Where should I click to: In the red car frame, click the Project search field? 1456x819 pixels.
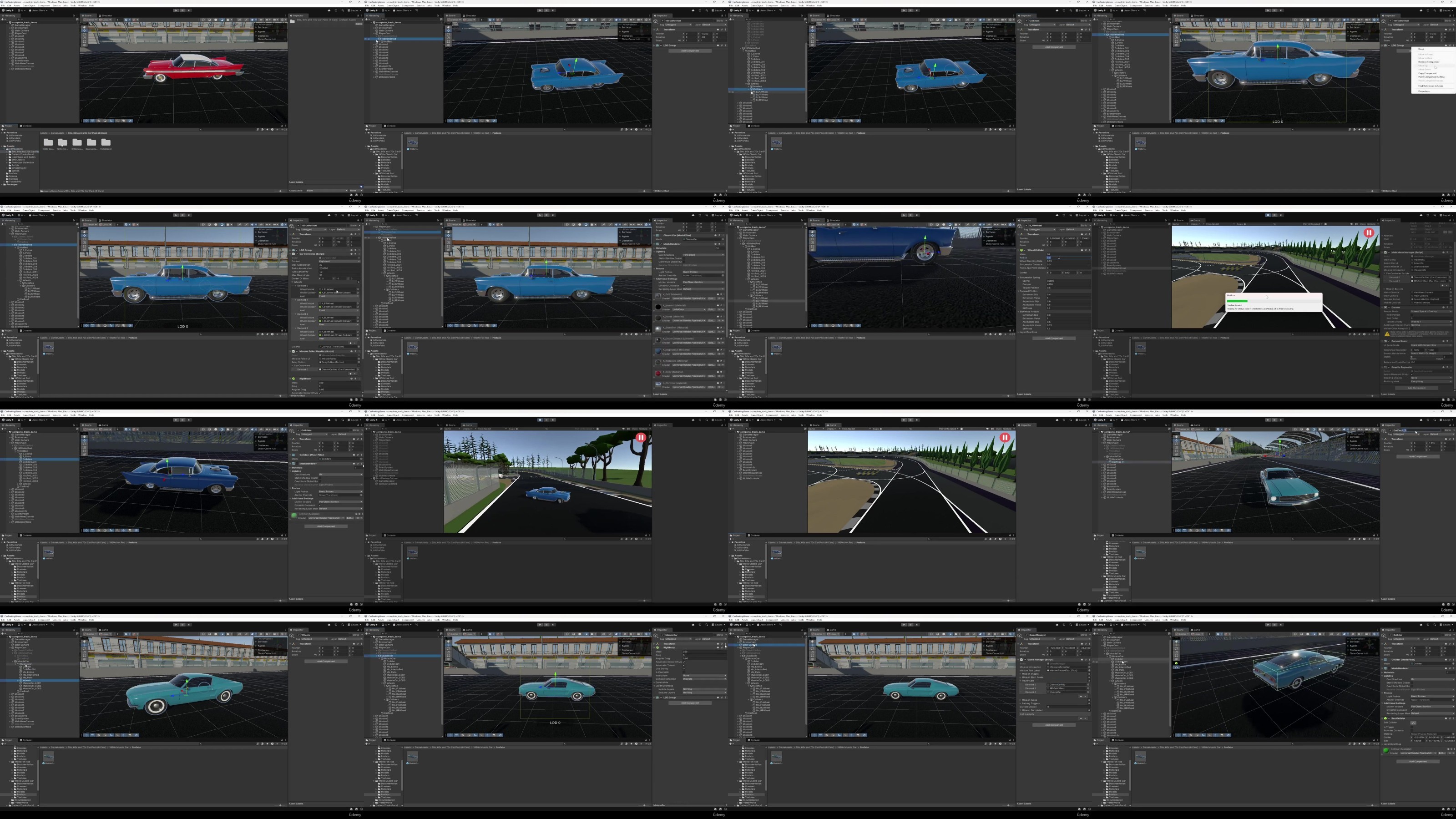point(227,129)
